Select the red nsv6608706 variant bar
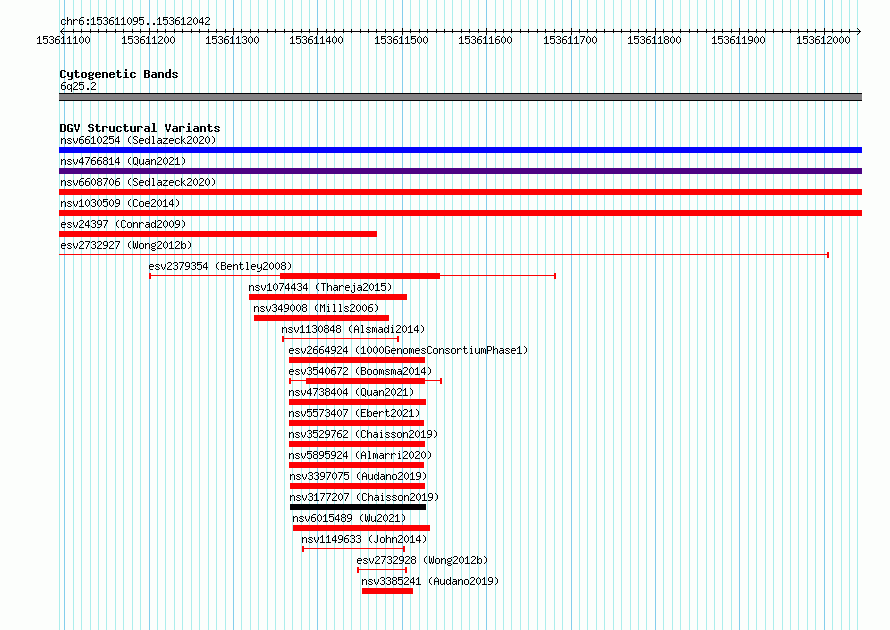This screenshot has width=890, height=630. click(x=460, y=192)
